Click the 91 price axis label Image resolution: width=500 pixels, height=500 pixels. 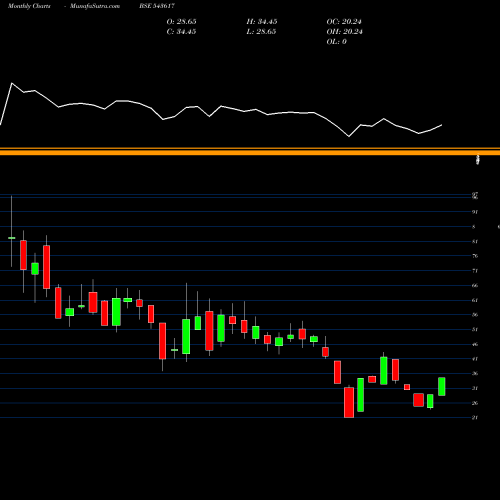475,212
